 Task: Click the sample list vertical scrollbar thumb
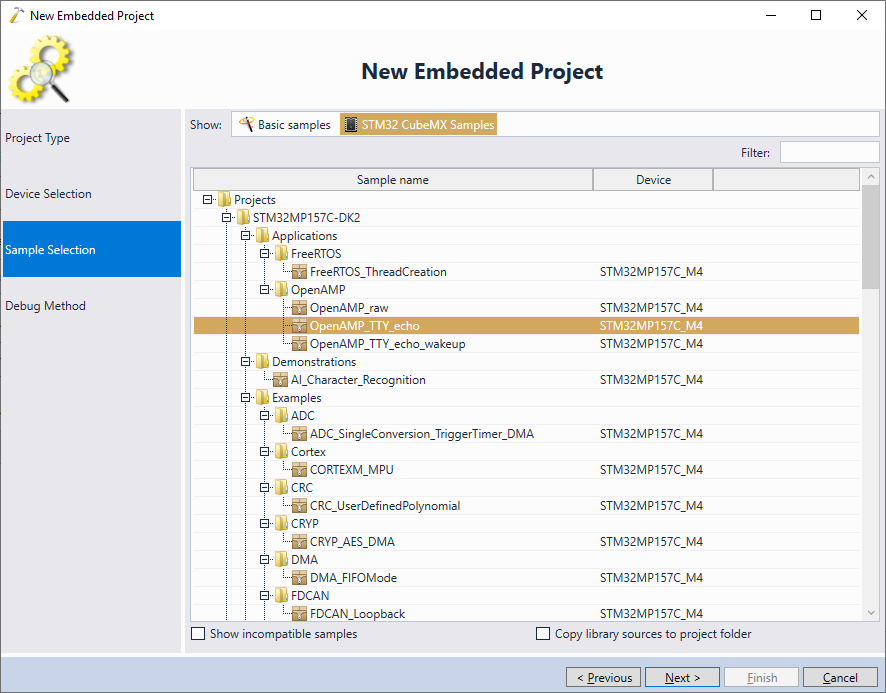[871, 237]
